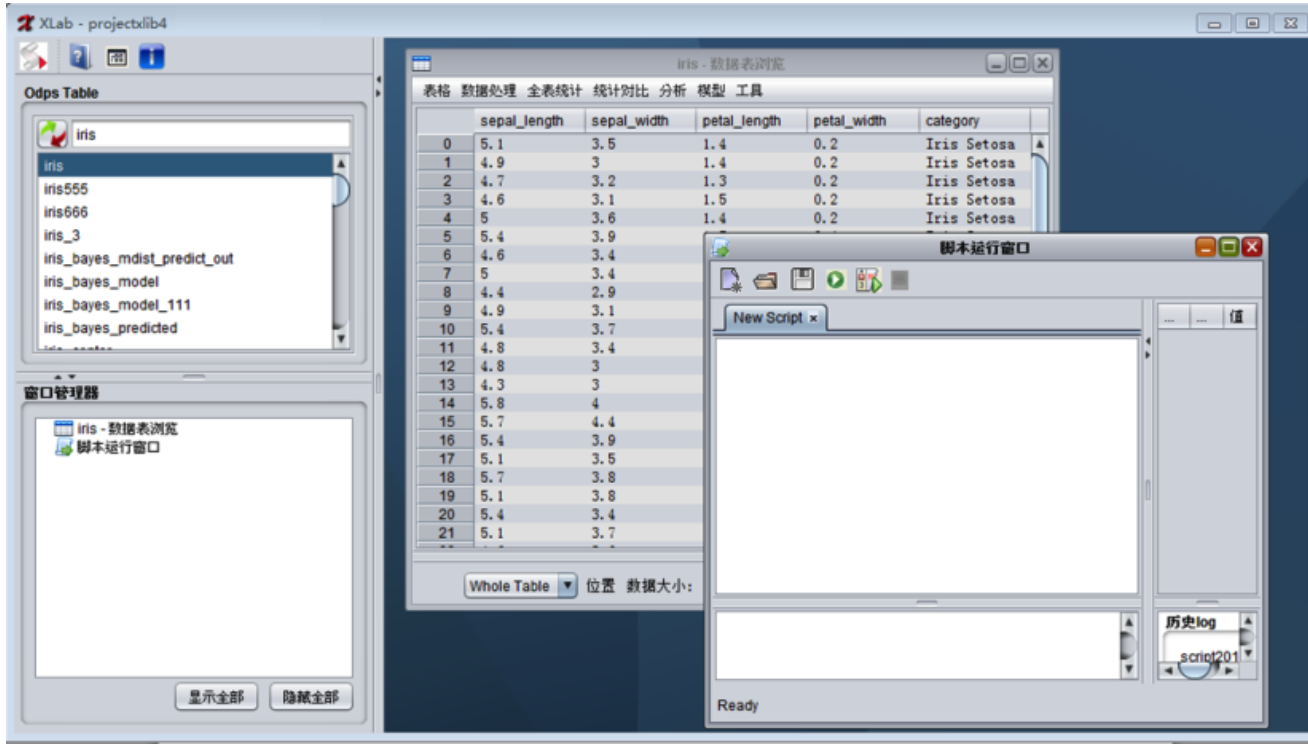
Task: Click the script output pane scroll up arrow
Action: click(1129, 621)
